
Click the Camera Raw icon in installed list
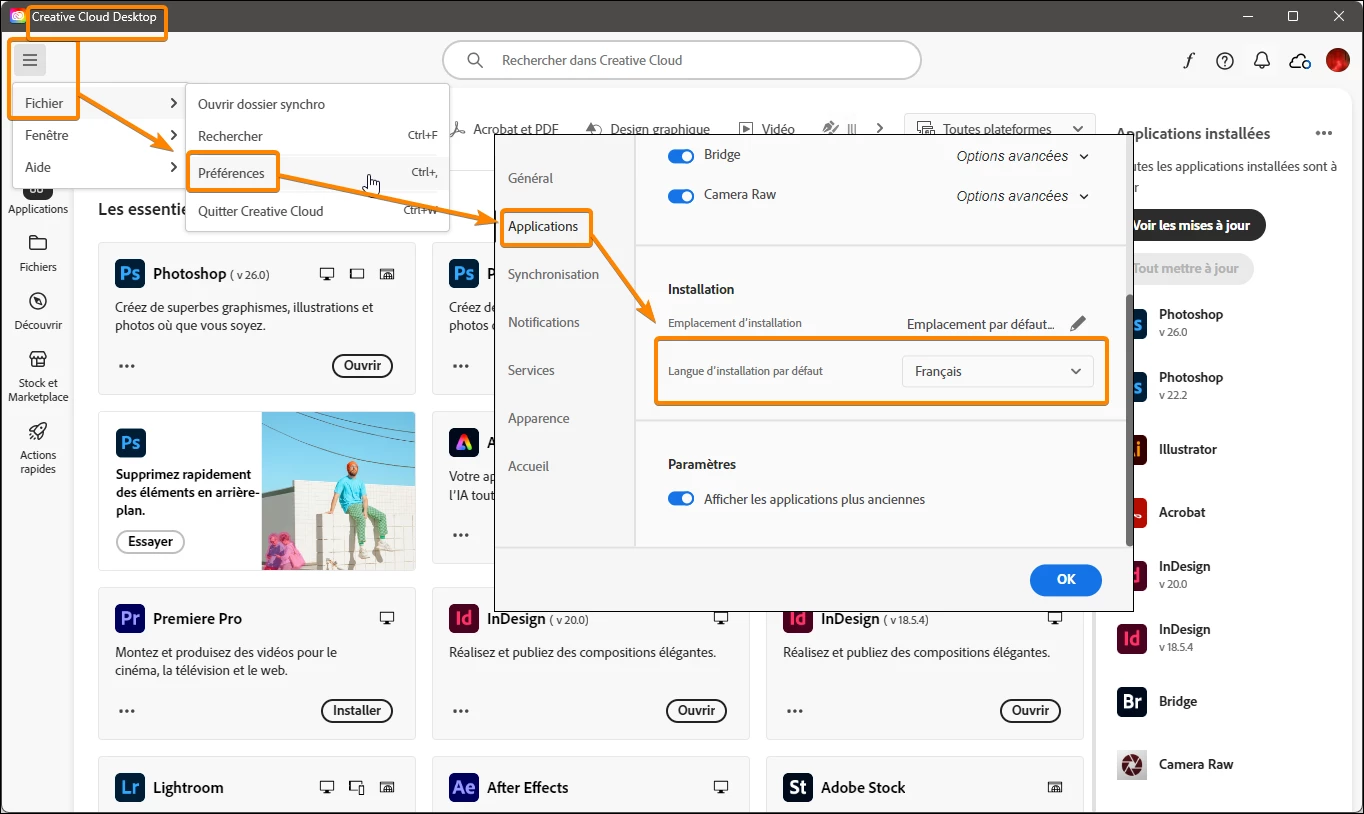pyautogui.click(x=1132, y=765)
